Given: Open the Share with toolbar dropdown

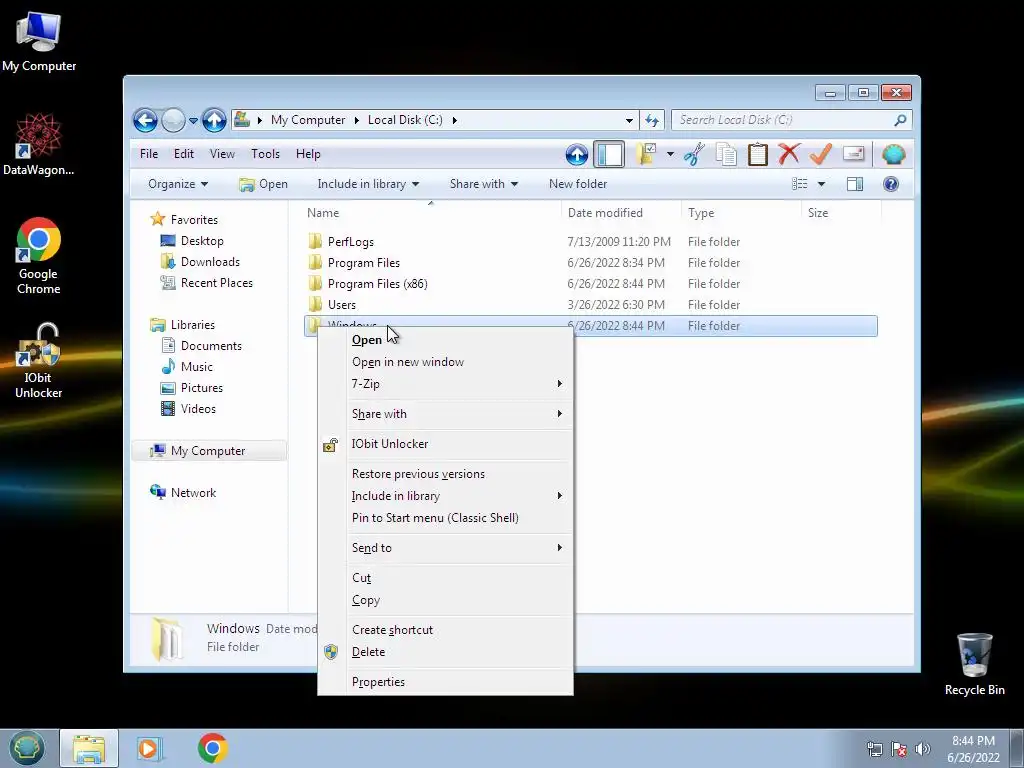Looking at the screenshot, I should point(484,184).
